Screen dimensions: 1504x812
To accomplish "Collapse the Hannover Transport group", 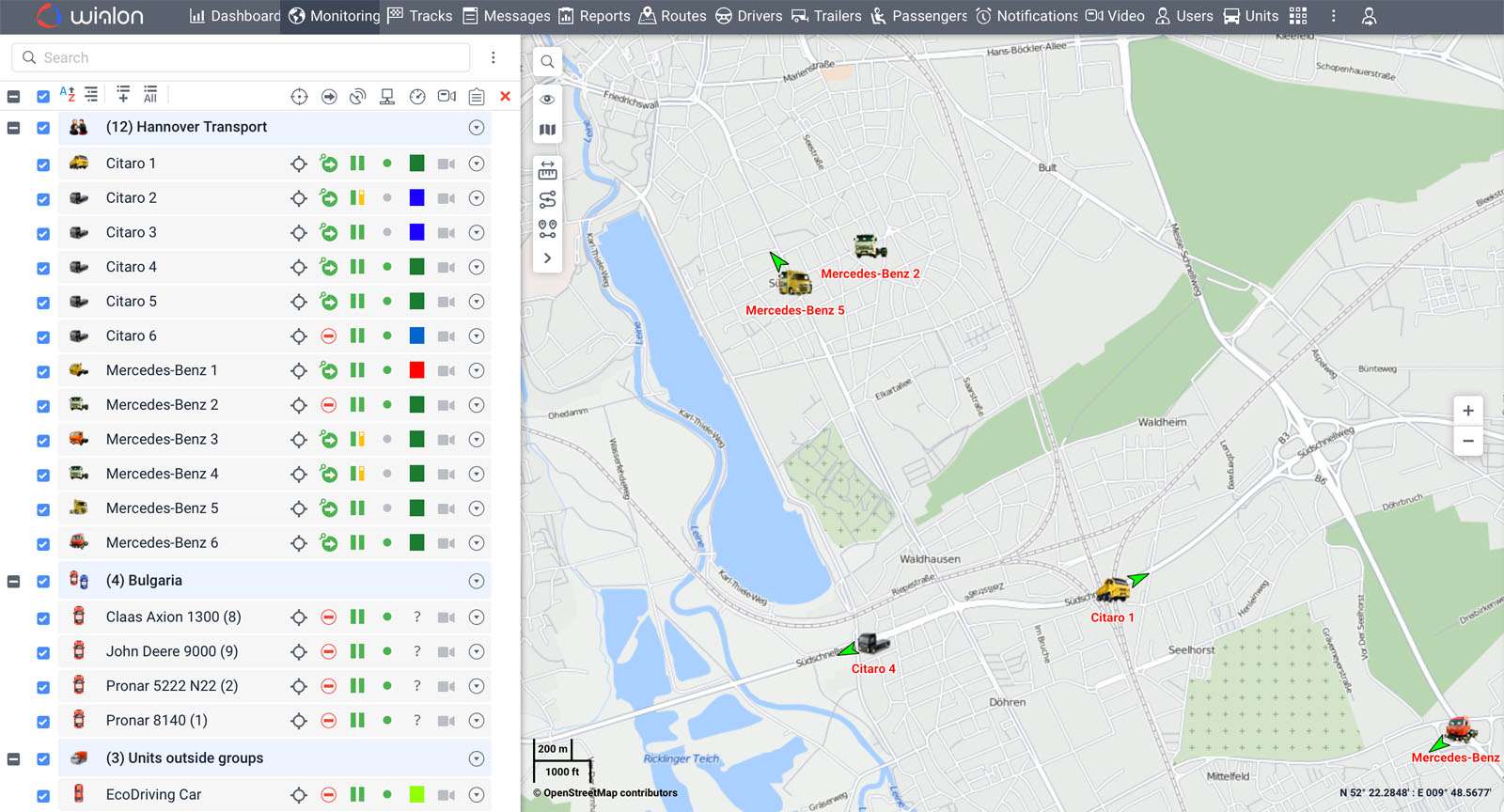I will click(14, 128).
